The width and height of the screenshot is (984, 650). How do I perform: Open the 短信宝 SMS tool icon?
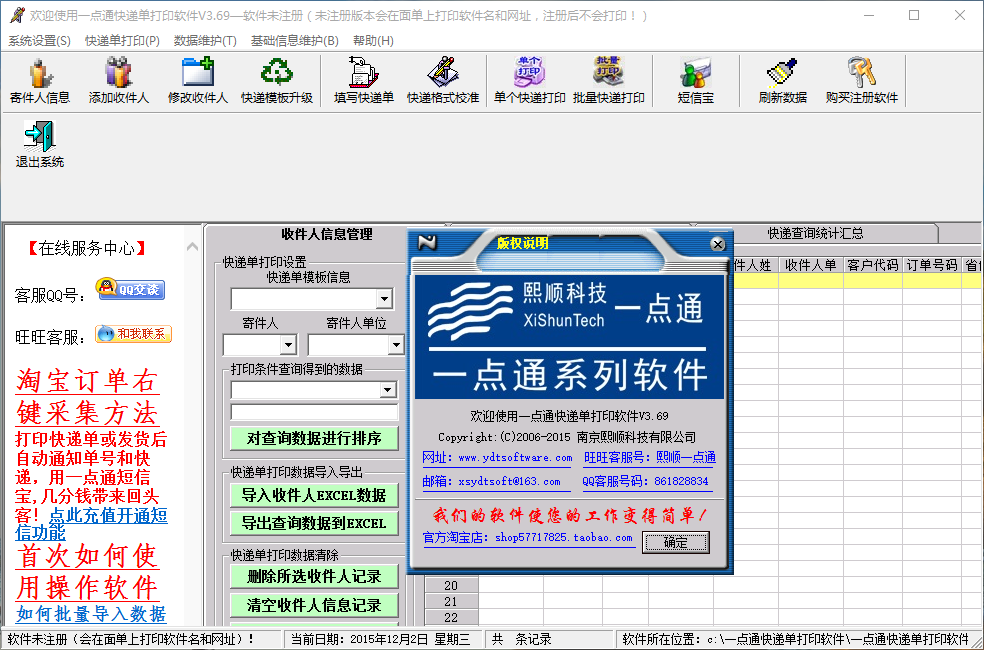click(x=695, y=80)
